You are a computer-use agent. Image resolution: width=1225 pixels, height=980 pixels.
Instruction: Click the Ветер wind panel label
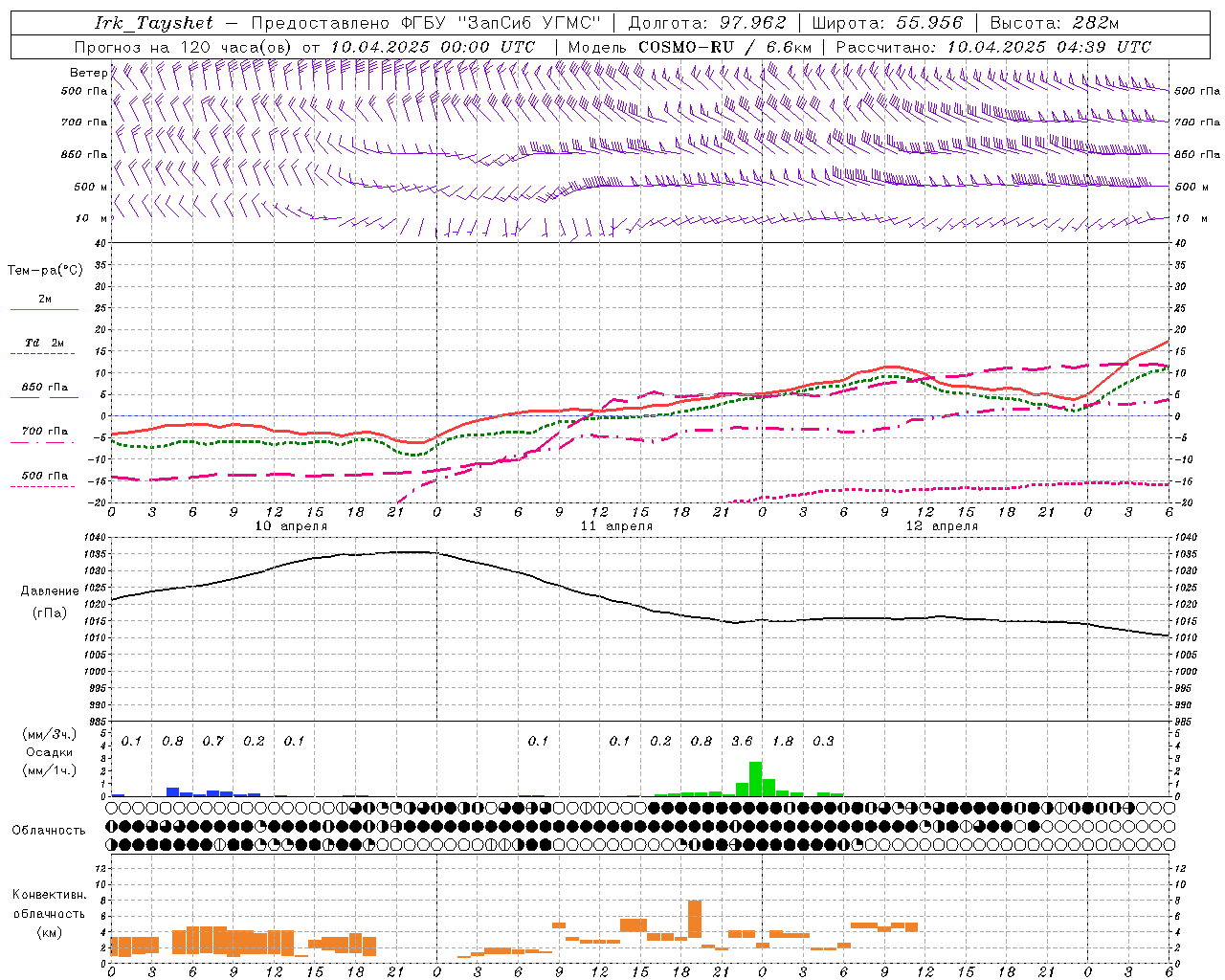(x=88, y=73)
